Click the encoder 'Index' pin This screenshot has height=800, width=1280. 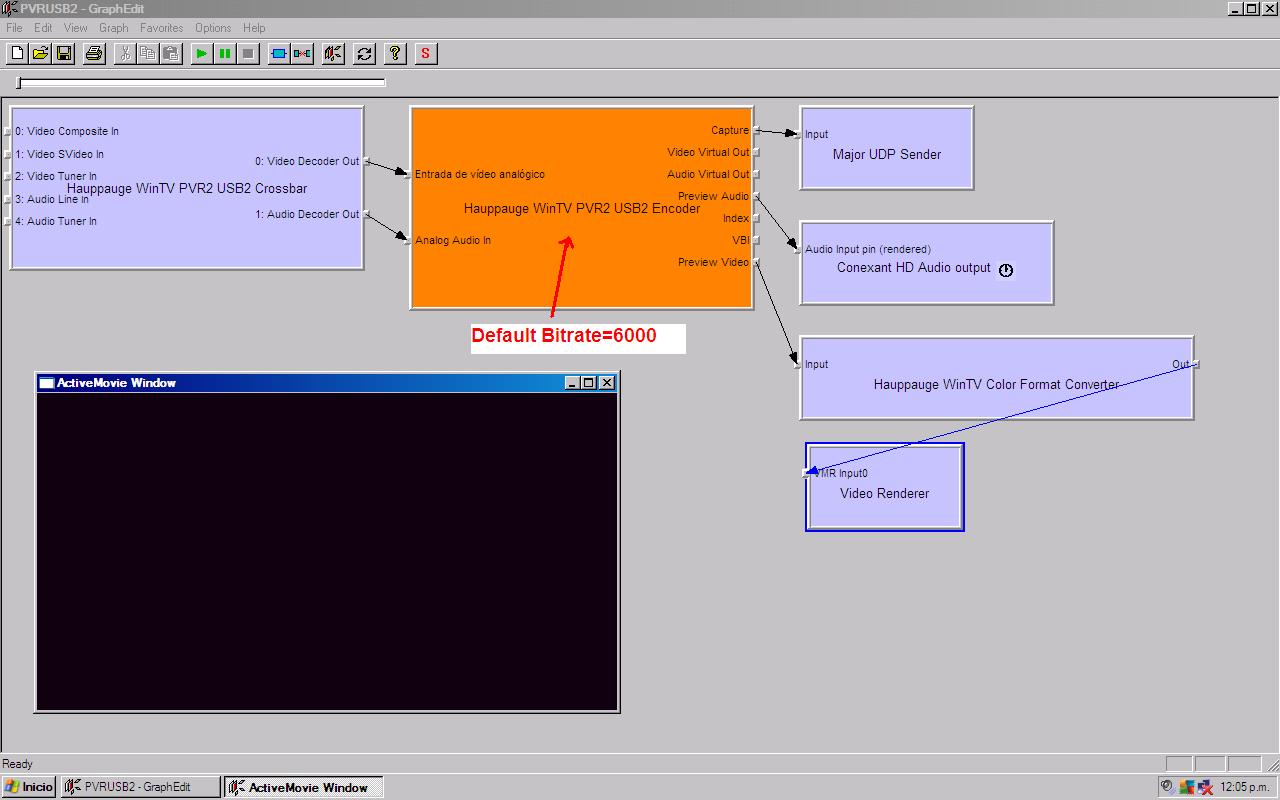click(x=757, y=218)
